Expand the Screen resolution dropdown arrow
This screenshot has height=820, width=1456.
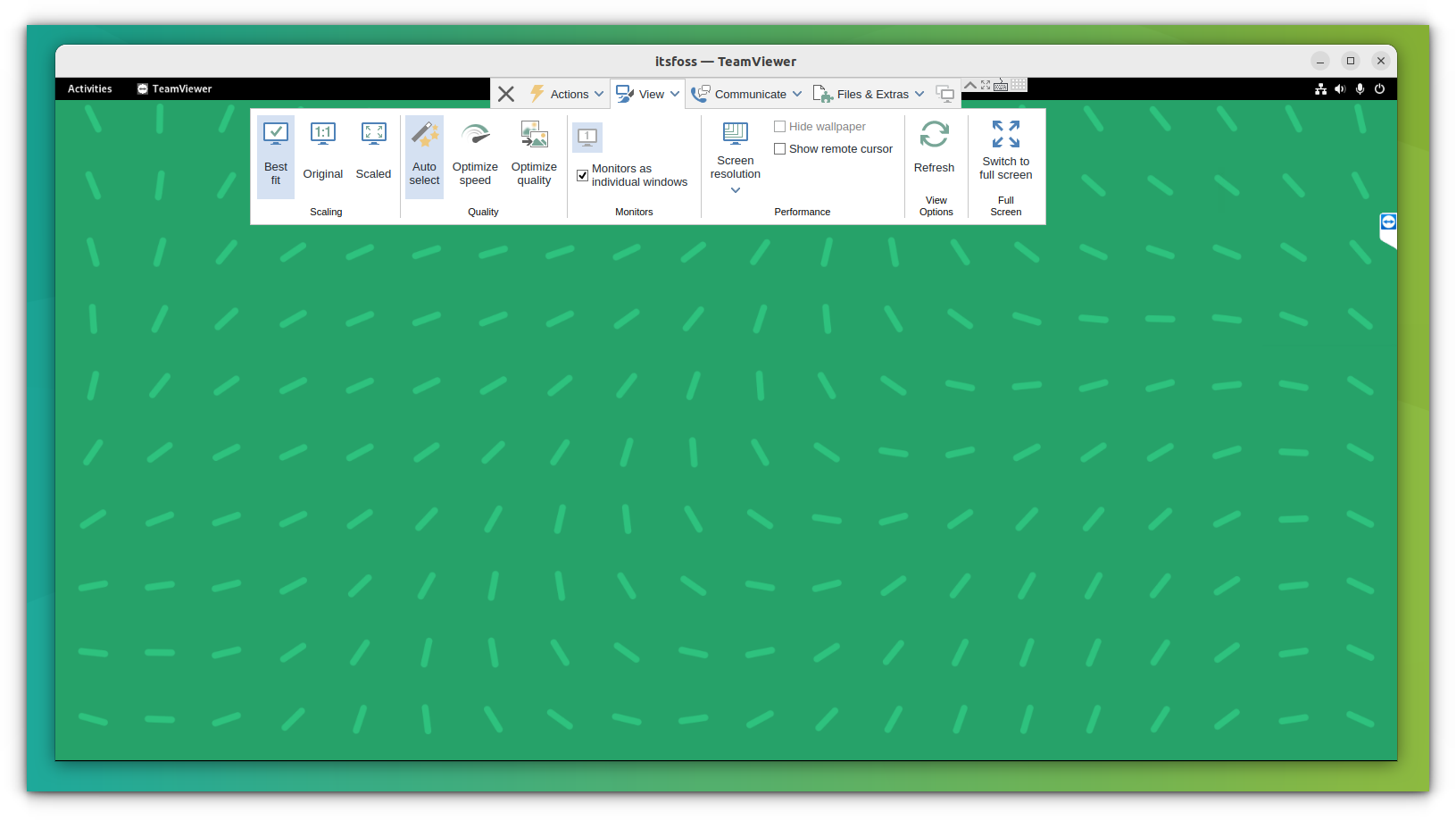(x=736, y=190)
